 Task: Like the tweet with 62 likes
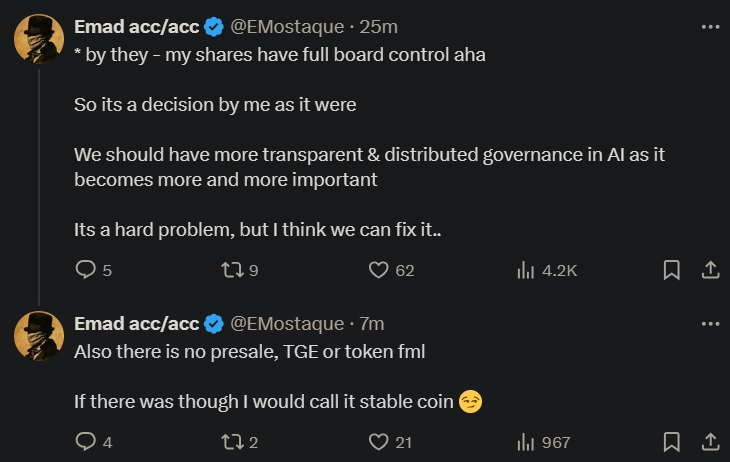pyautogui.click(x=379, y=270)
